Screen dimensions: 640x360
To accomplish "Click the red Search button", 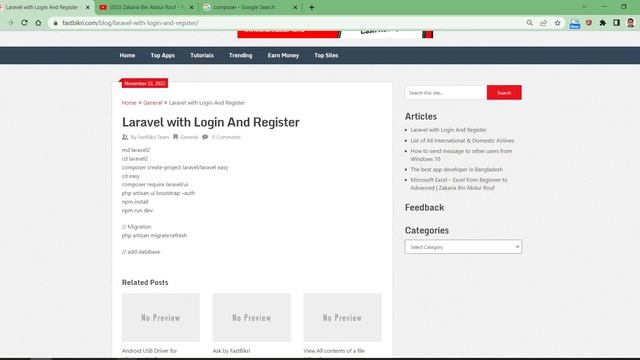I will coord(504,93).
